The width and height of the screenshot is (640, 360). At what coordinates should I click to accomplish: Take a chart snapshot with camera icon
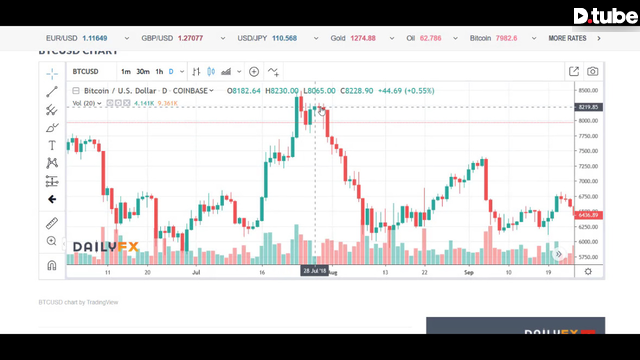593,71
